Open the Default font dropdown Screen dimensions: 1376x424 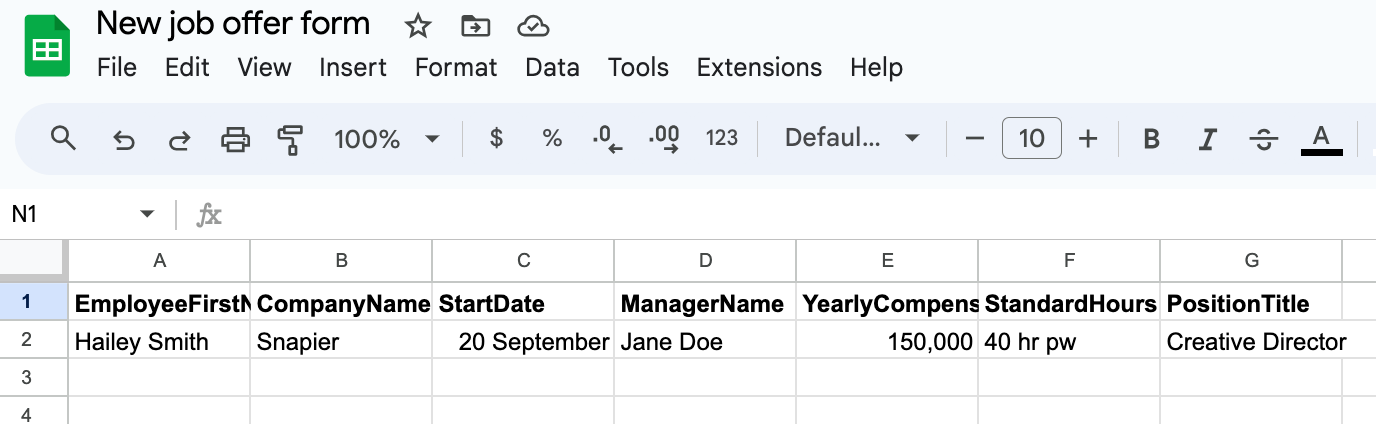(x=852, y=139)
